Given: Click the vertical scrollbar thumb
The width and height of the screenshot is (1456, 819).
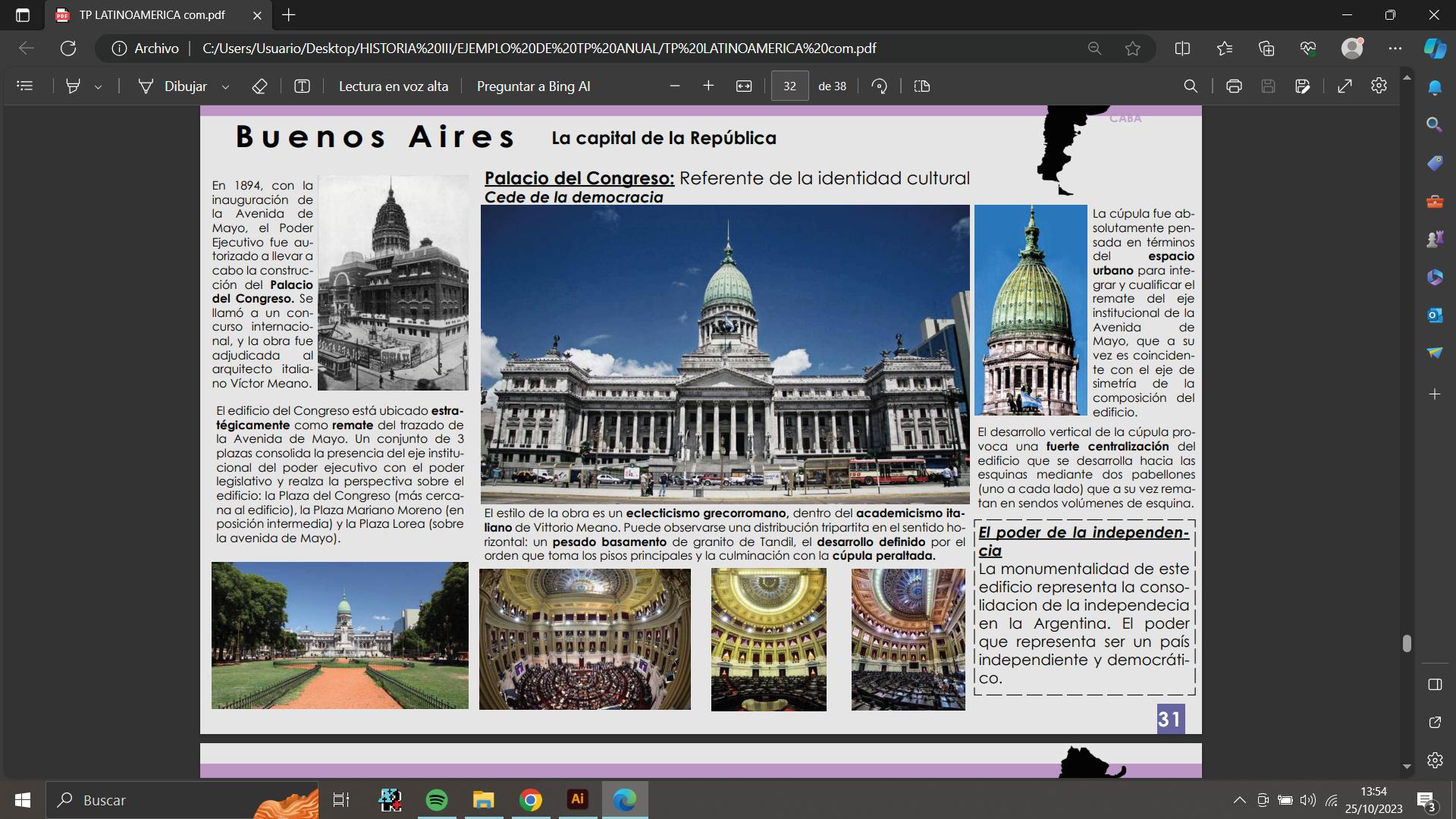Looking at the screenshot, I should (x=1407, y=643).
